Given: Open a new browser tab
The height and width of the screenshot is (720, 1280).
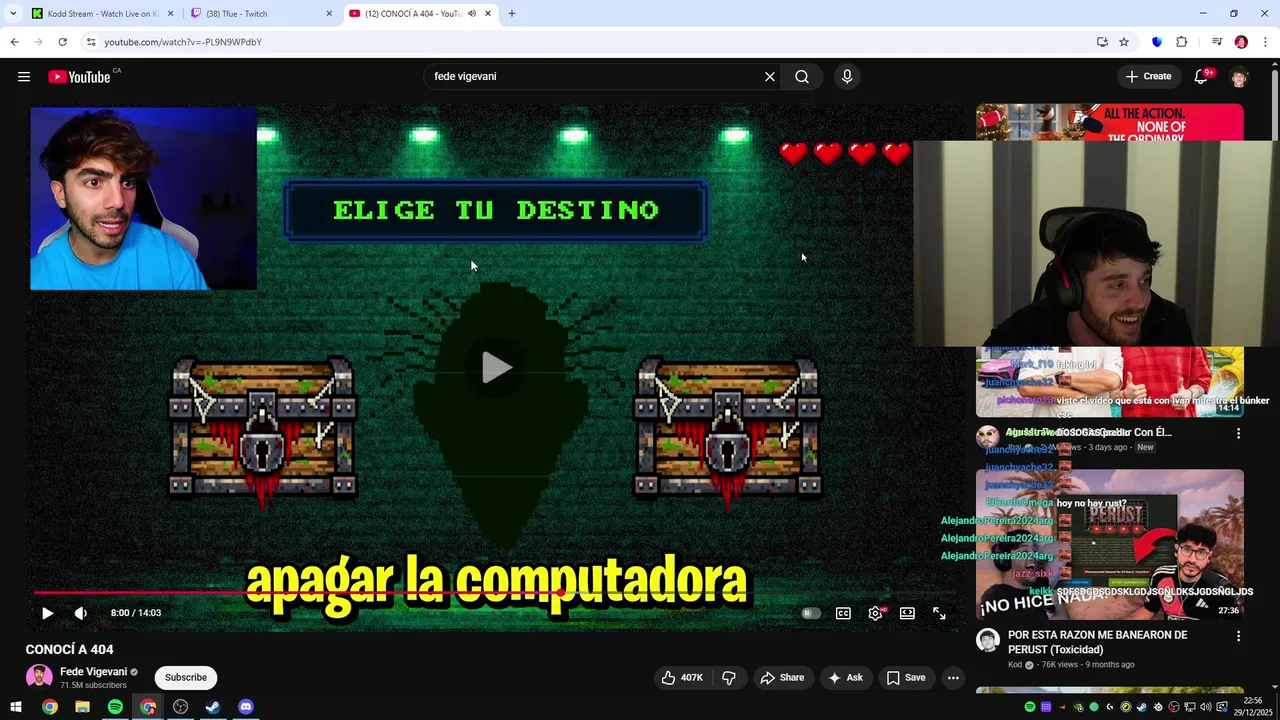Looking at the screenshot, I should coord(512,14).
